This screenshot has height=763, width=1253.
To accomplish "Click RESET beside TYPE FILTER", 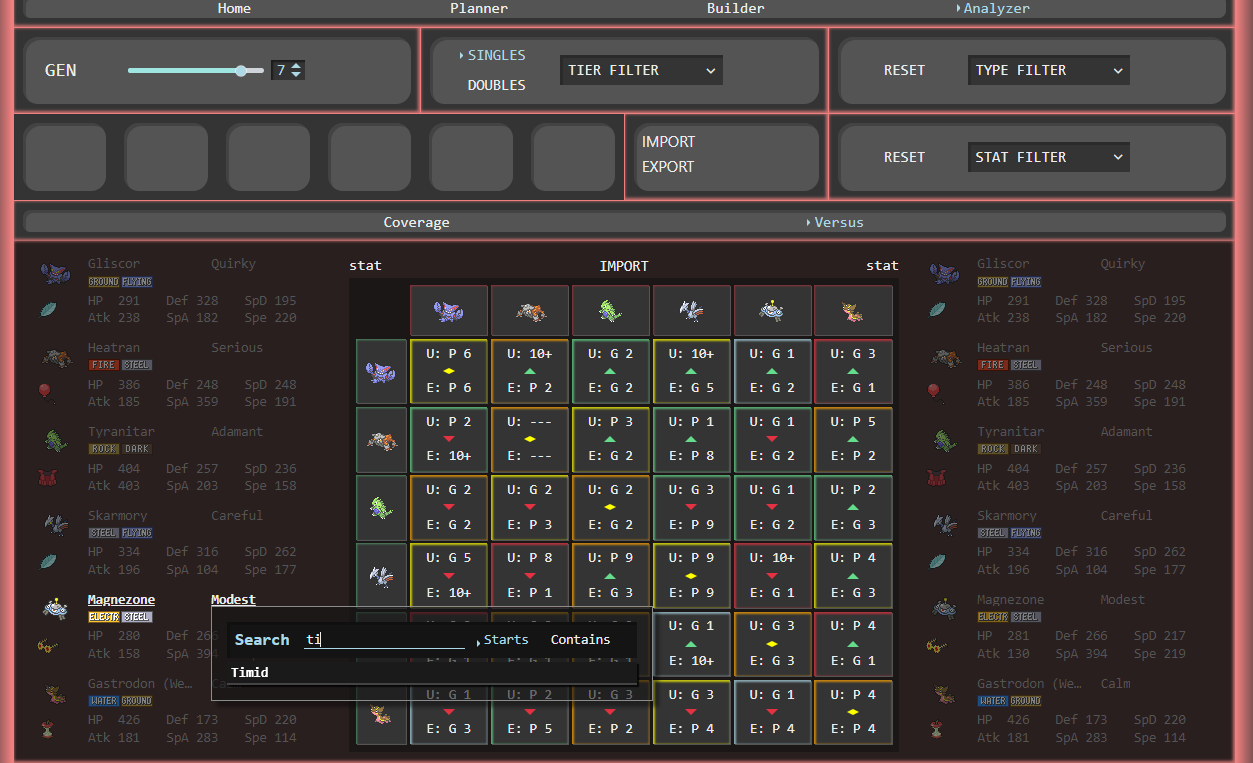I will (x=904, y=70).
